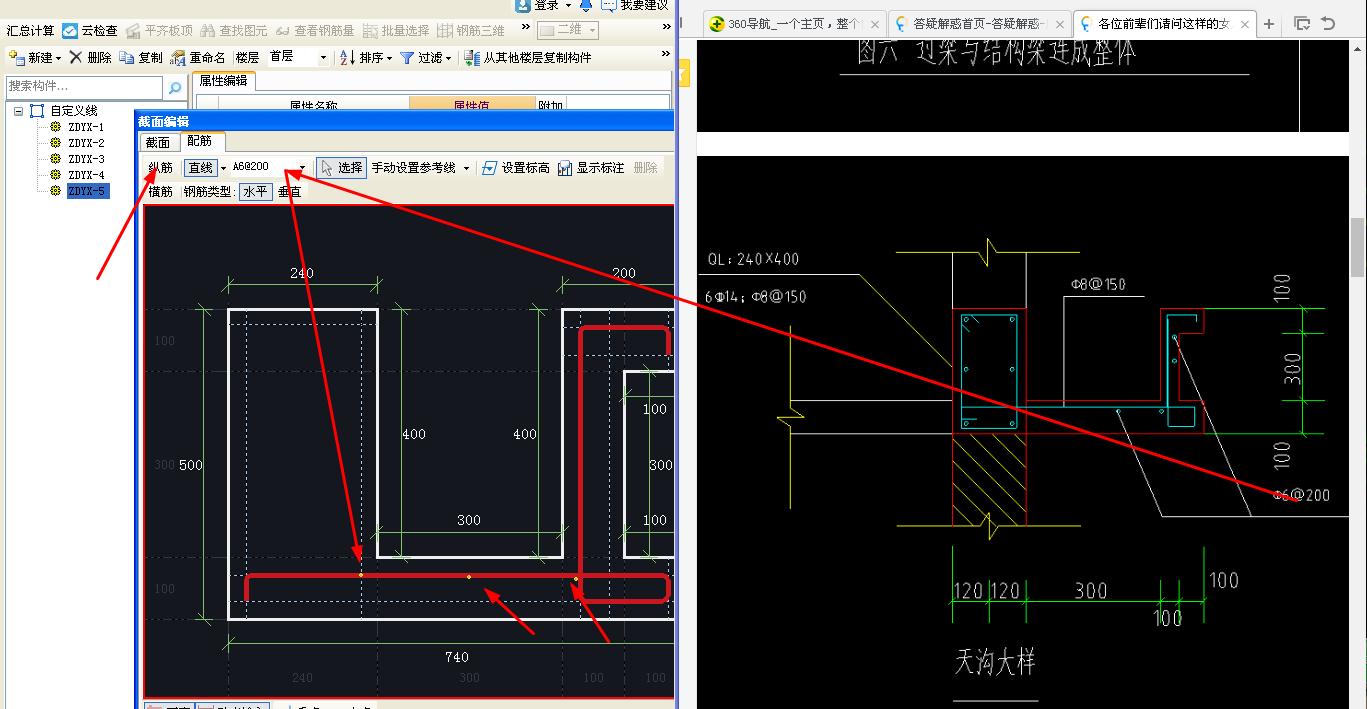Click the 平齐板顶 toolbar icon
The height and width of the screenshot is (709, 1367).
click(x=133, y=31)
